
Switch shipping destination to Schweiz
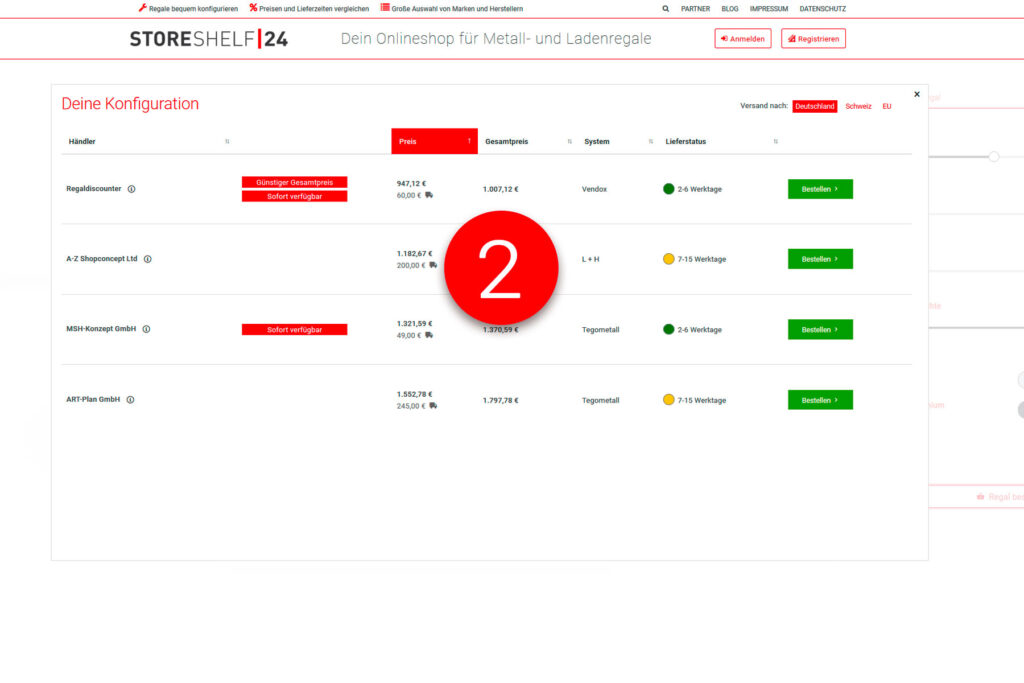(858, 106)
